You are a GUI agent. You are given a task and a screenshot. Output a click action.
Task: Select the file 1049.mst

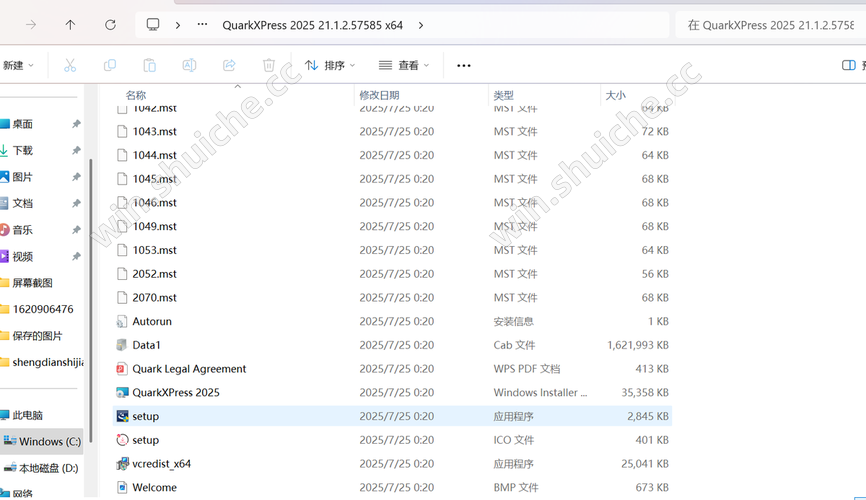(x=392, y=227)
